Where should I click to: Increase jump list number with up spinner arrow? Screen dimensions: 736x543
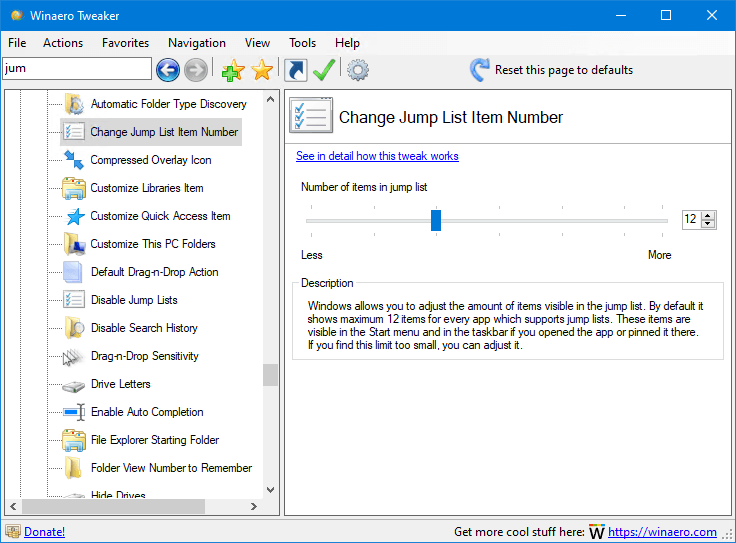pyautogui.click(x=708, y=215)
